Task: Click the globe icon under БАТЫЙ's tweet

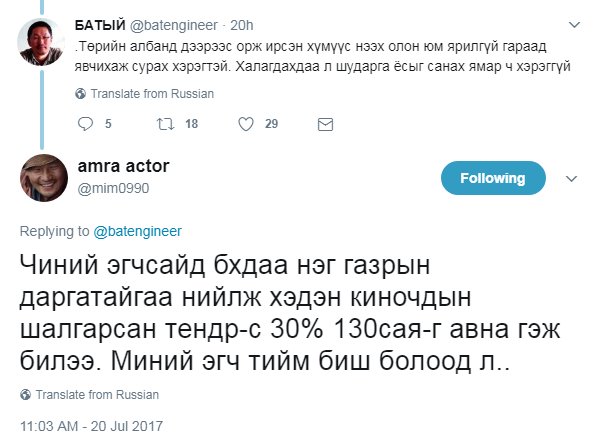Action: click(81, 94)
